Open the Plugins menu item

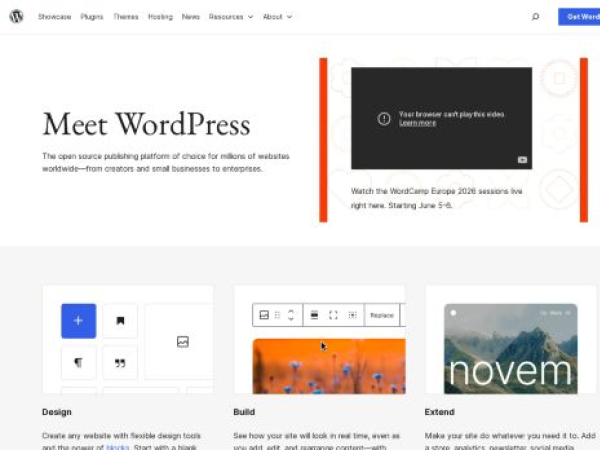tap(92, 17)
